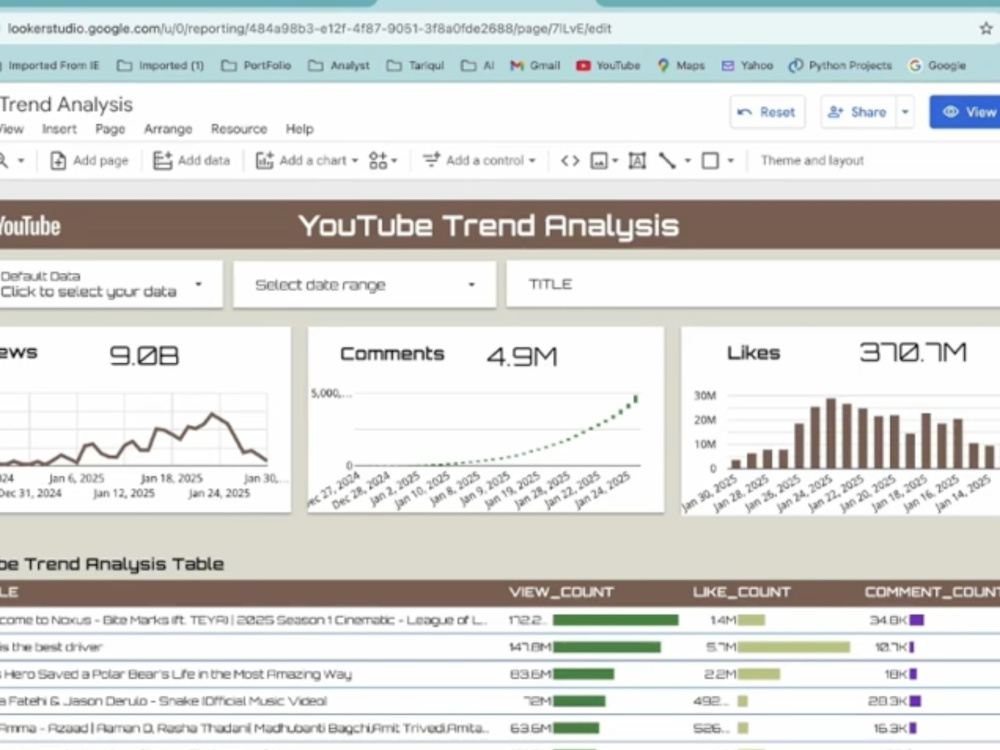Screen dimensions: 1000x750
Task: Select the line drawing tool
Action: tap(667, 161)
